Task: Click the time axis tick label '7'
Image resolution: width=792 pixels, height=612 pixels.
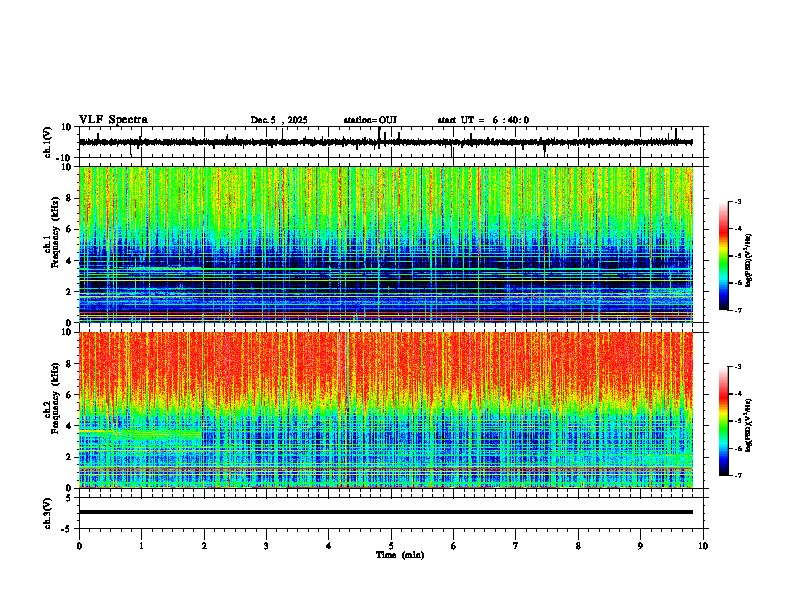Action: click(516, 546)
